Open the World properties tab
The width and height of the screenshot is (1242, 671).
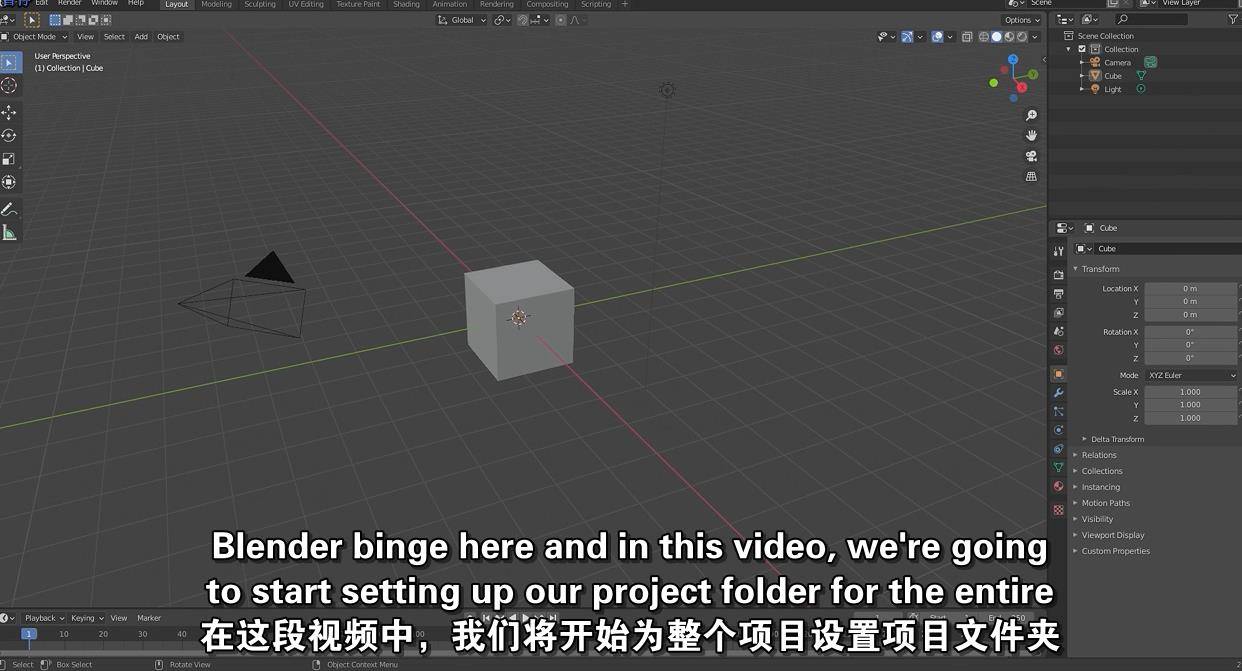[x=1059, y=351]
